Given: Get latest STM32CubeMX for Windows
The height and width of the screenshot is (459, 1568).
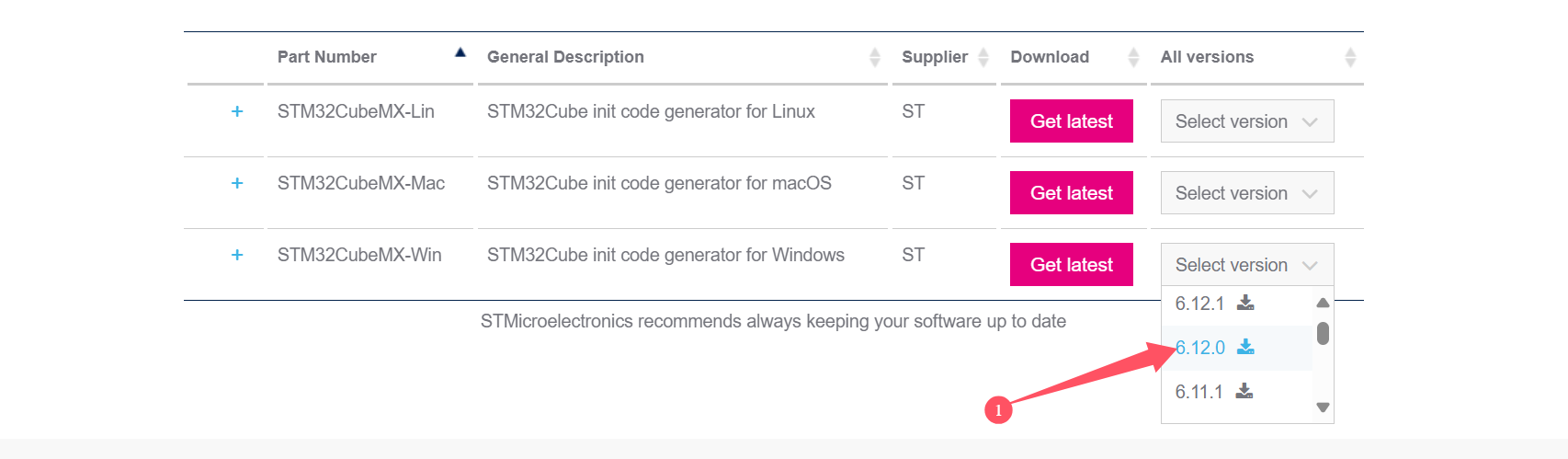Looking at the screenshot, I should click(x=1071, y=265).
